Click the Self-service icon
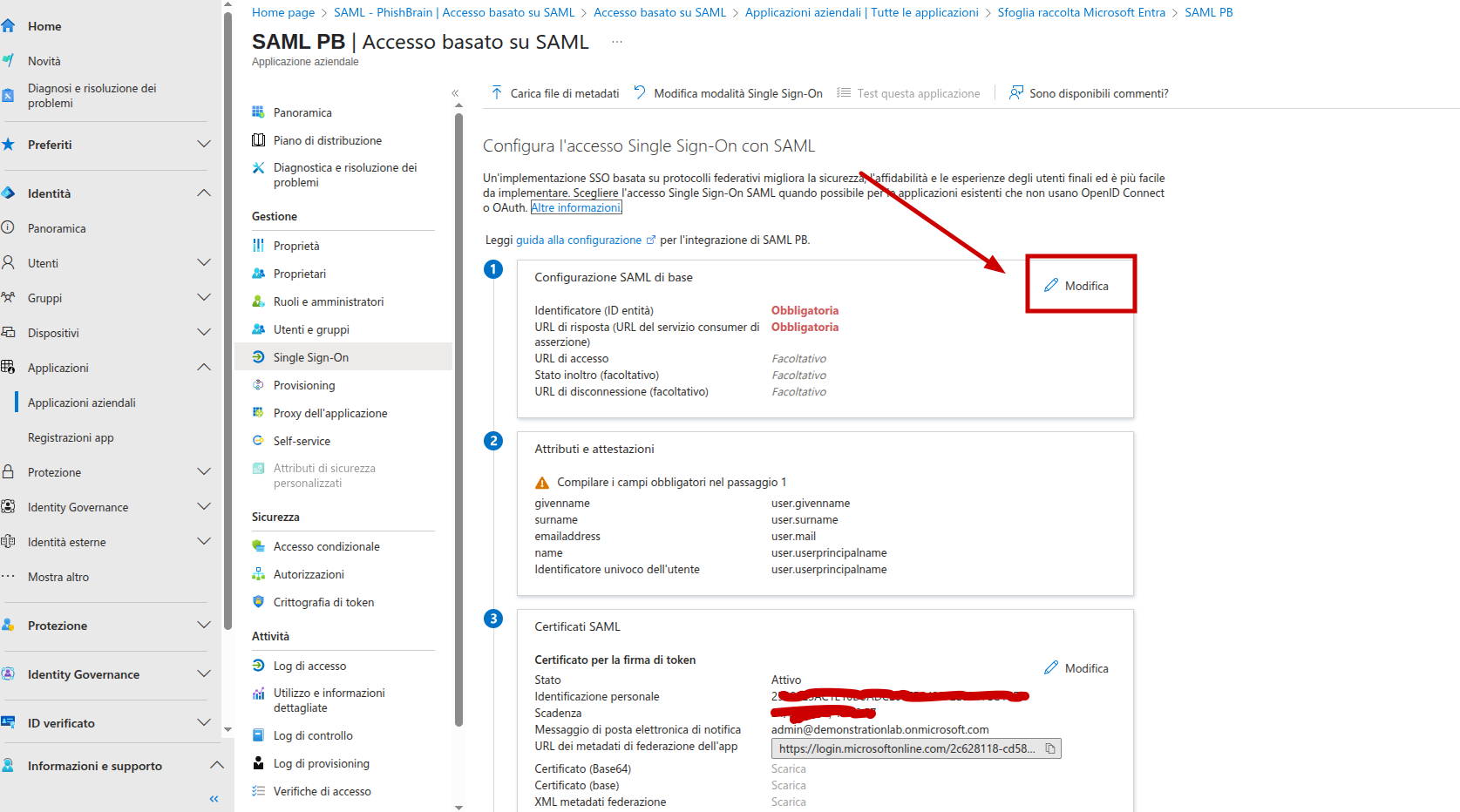 pyautogui.click(x=258, y=441)
